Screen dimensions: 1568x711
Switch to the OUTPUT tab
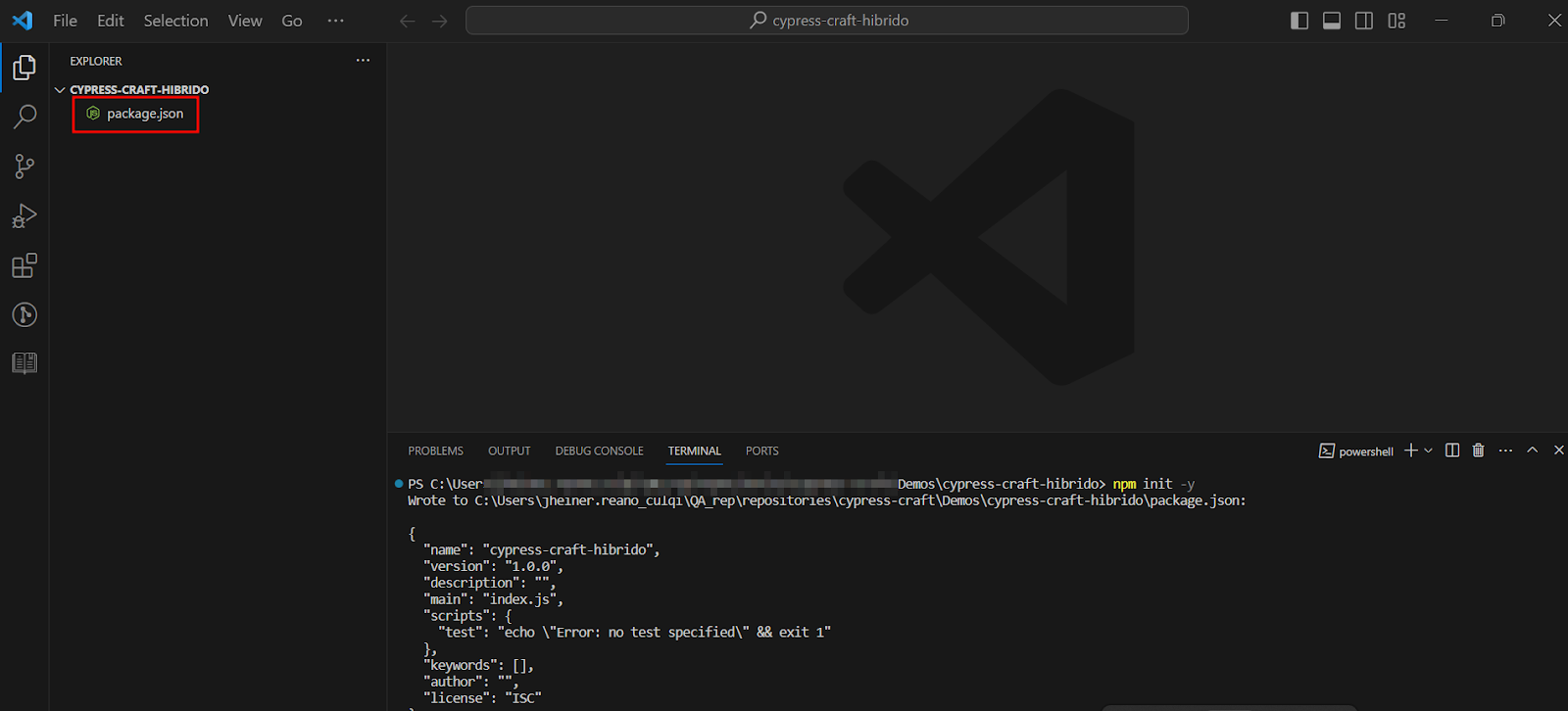click(510, 451)
